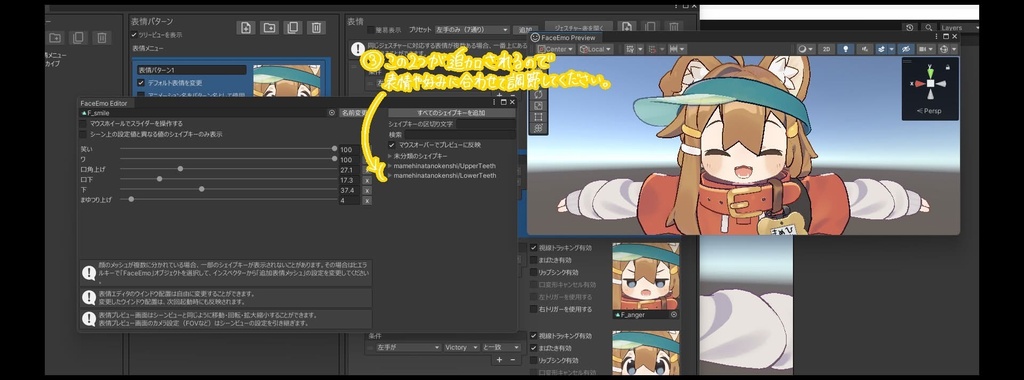The height and width of the screenshot is (380, 1024).
Task: Click すべてのシェイプキーを追加 button
Action: tap(451, 113)
